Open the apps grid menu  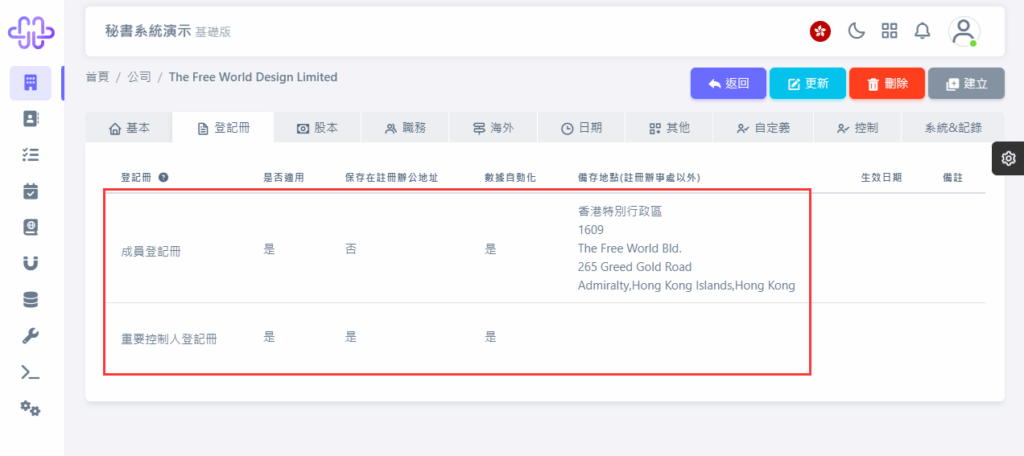point(889,31)
